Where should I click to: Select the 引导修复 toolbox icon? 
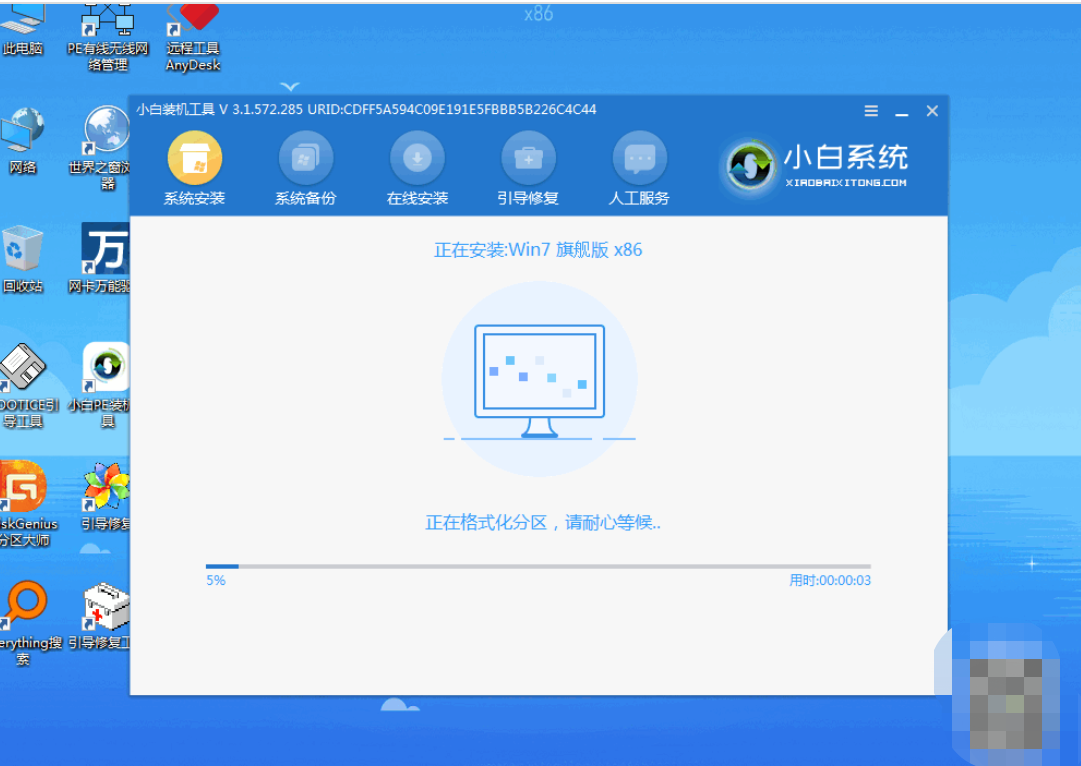(x=528, y=158)
